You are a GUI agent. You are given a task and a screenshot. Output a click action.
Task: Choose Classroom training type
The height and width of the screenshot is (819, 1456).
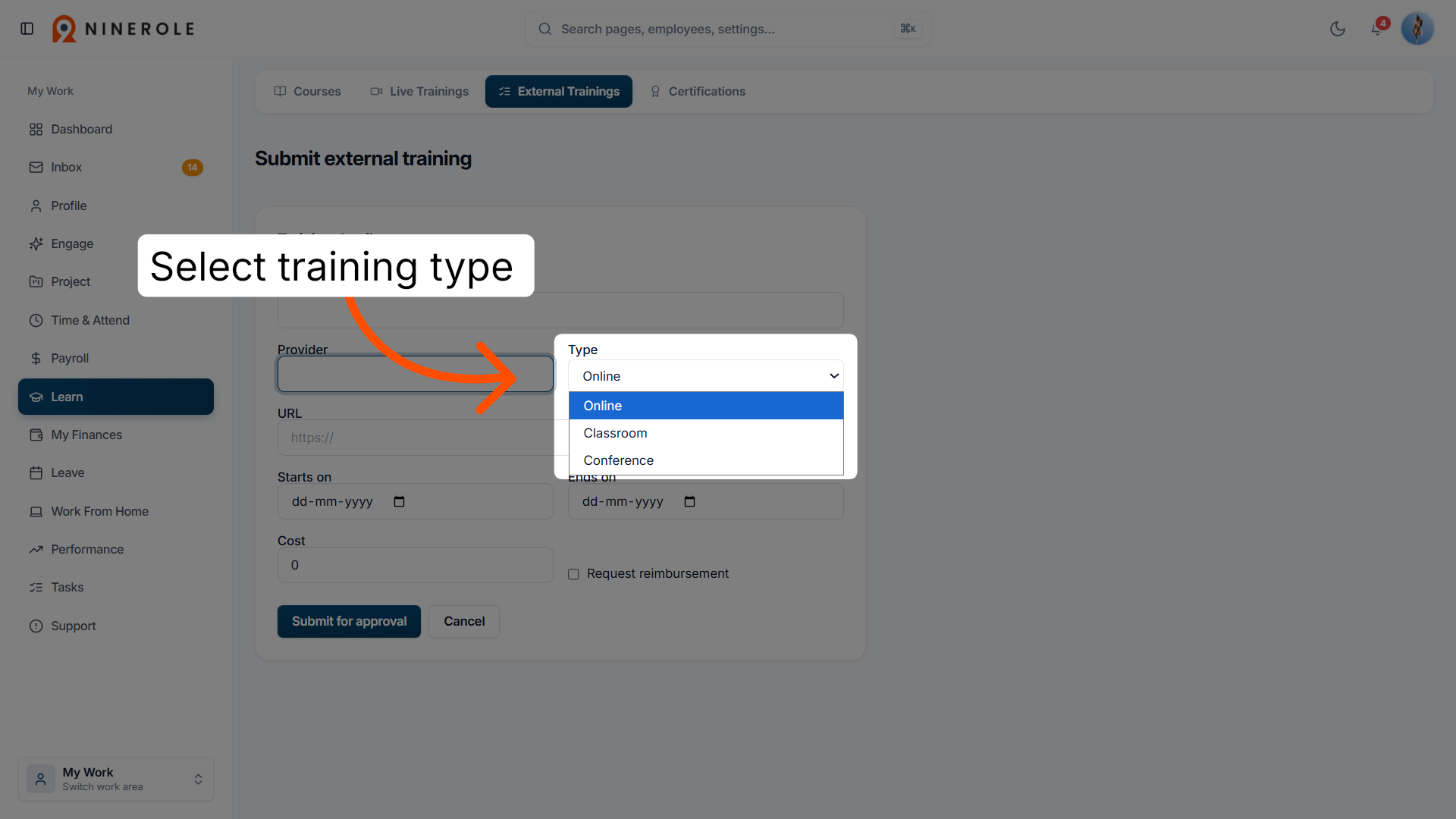[x=706, y=433]
